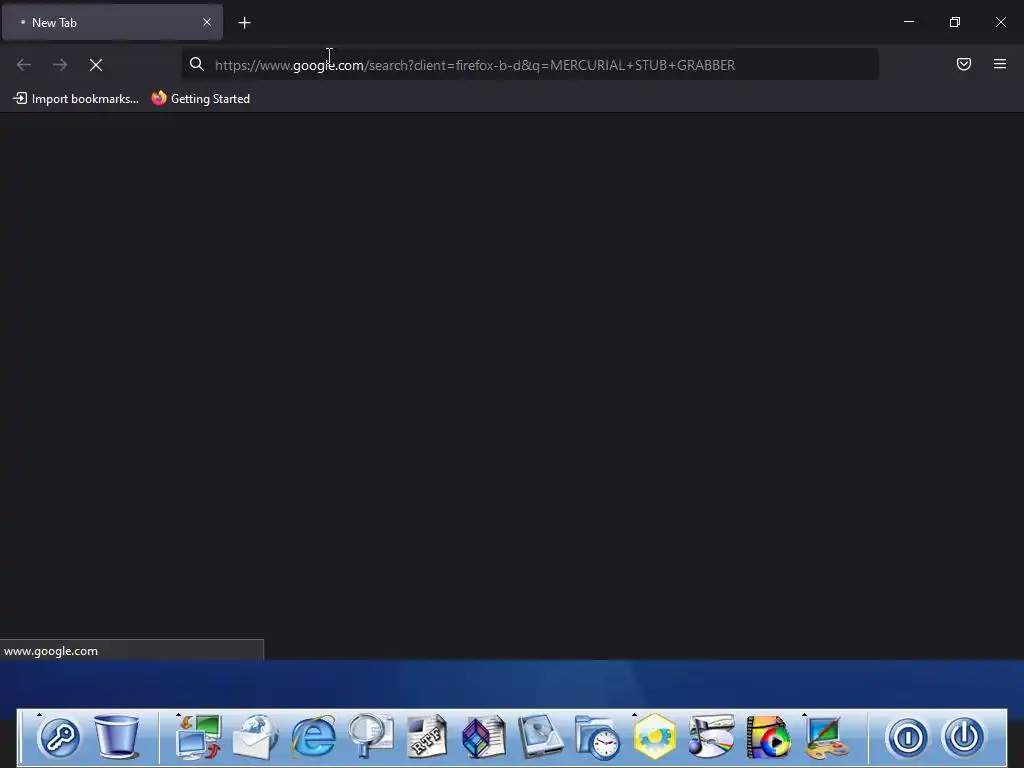Click the standby button in the dock
Viewport: 1024px width, 768px height.
(907, 738)
